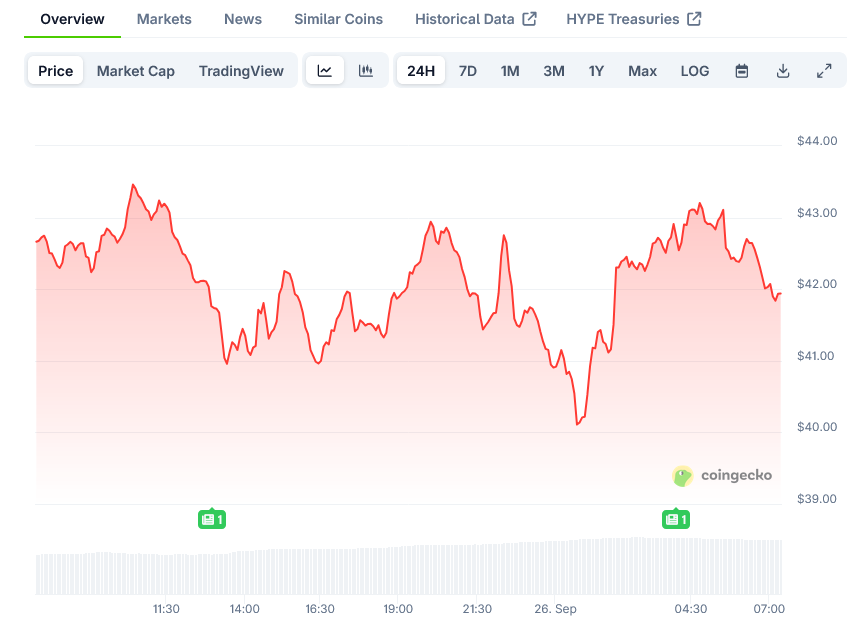The width and height of the screenshot is (847, 622).
Task: Select the 24H time range
Action: 421,71
